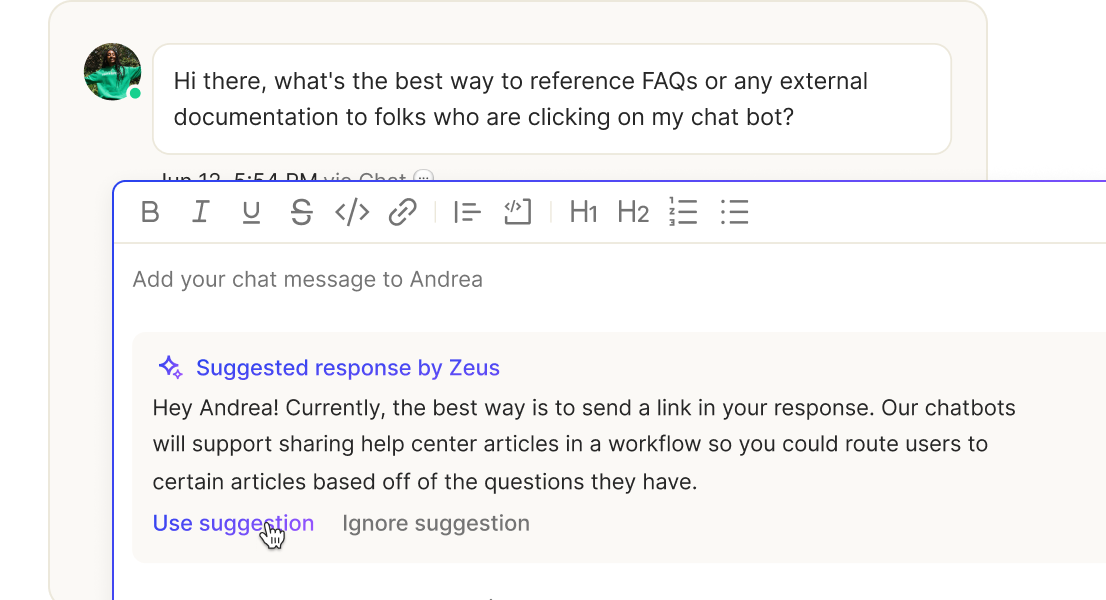The image size is (1106, 600).
Task: Insert inline code formatting
Action: [x=352, y=212]
